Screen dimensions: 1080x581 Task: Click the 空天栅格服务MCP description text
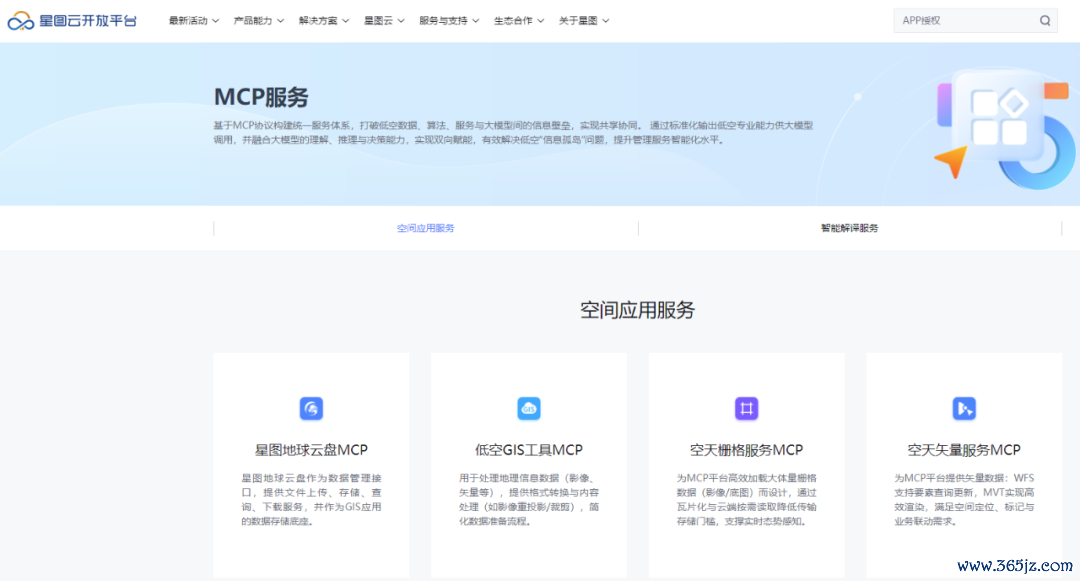pos(747,500)
